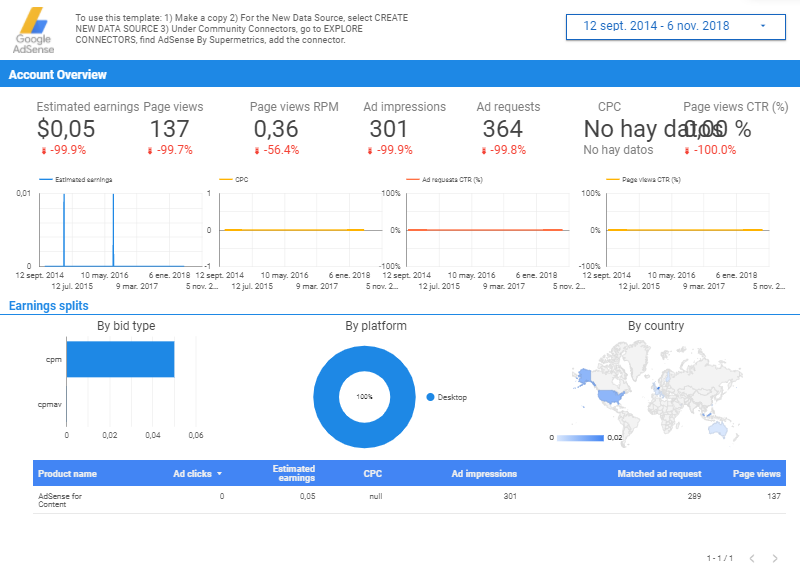
Task: Click the -100.0% CTR change indicator
Action: [710, 150]
